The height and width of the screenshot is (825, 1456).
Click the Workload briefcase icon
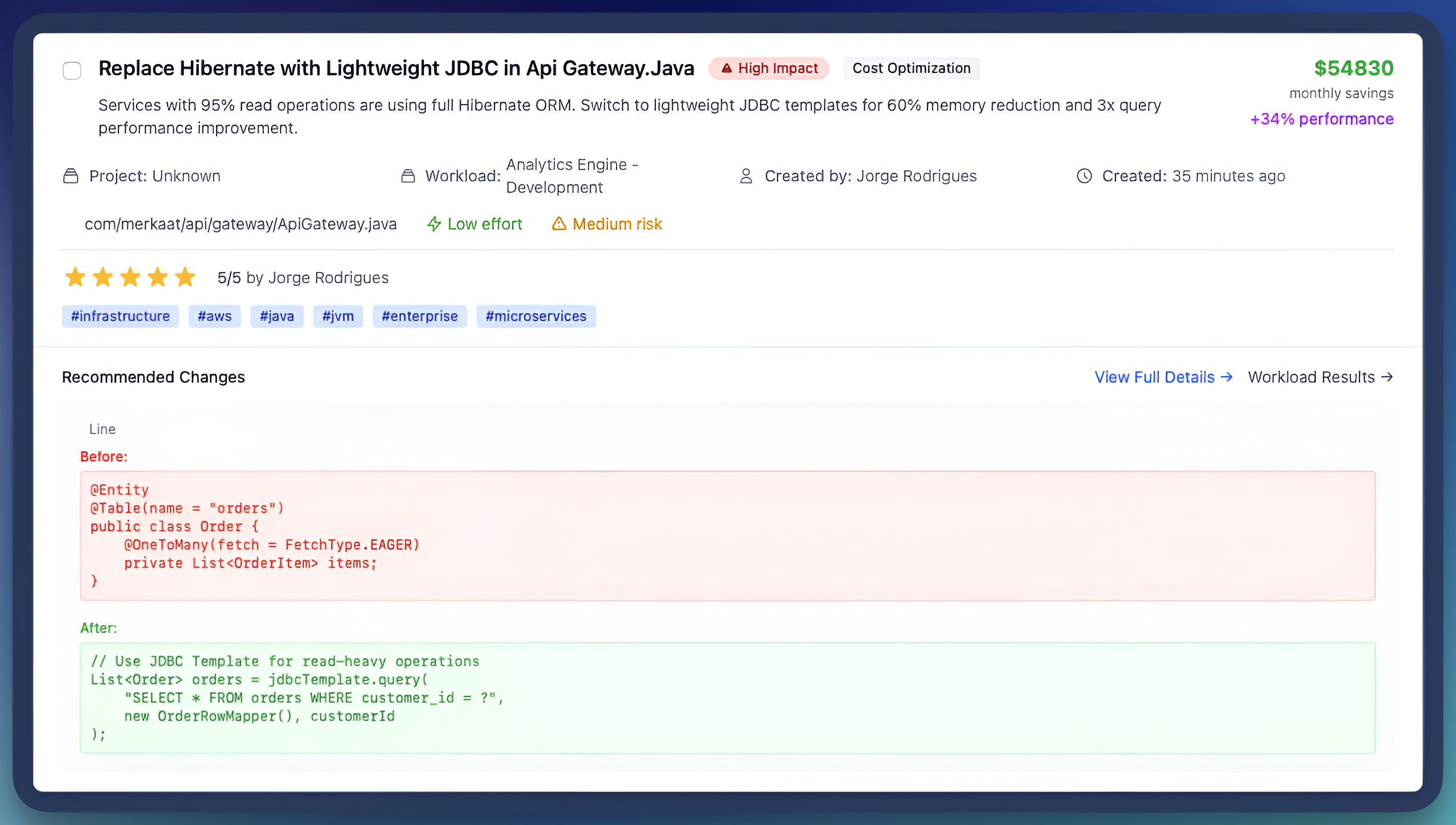click(408, 176)
